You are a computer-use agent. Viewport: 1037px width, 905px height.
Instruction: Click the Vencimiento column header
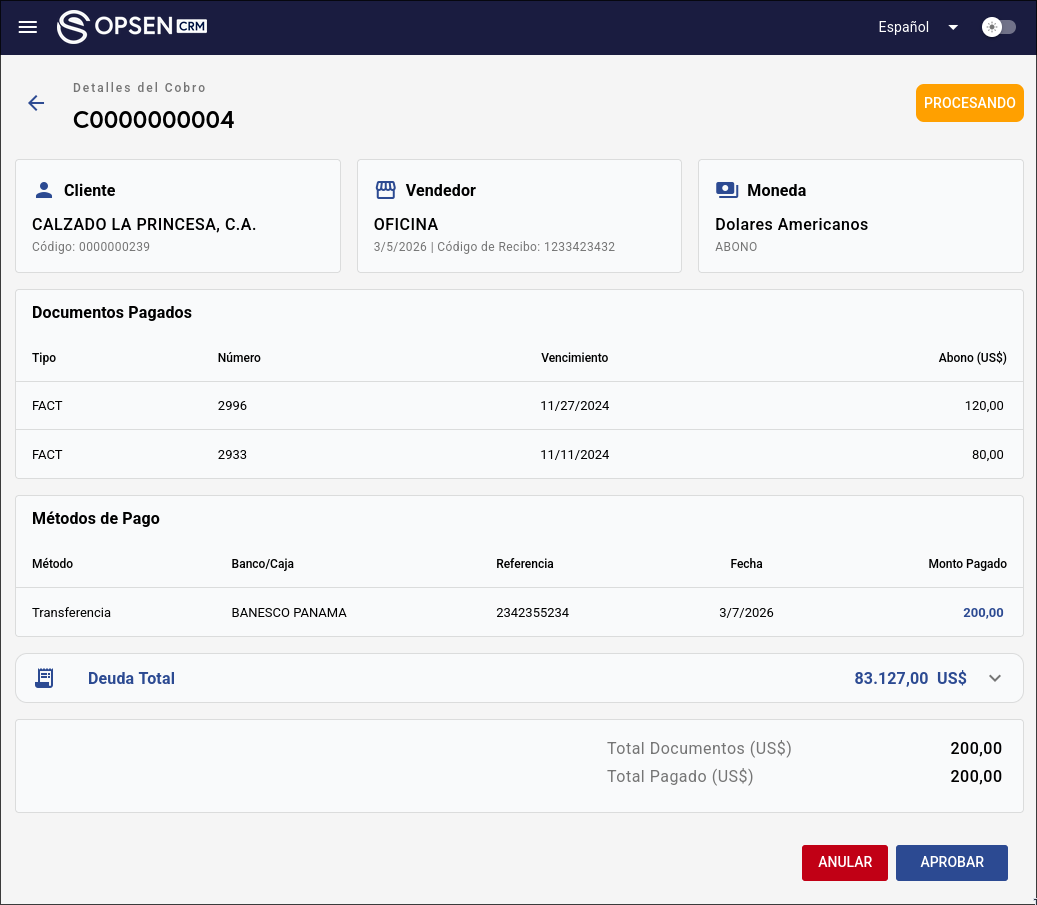coord(574,358)
